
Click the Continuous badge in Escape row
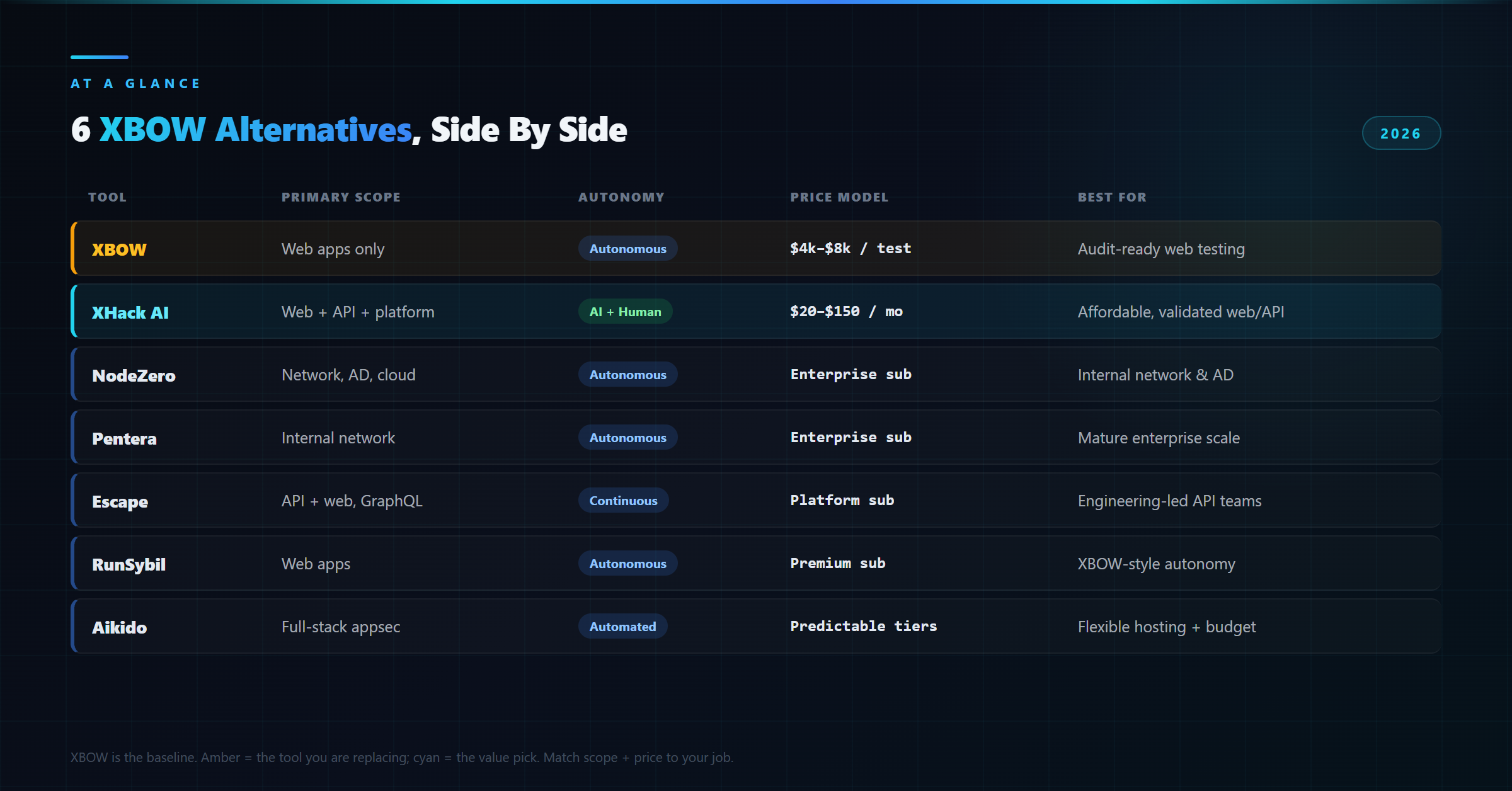coord(623,501)
